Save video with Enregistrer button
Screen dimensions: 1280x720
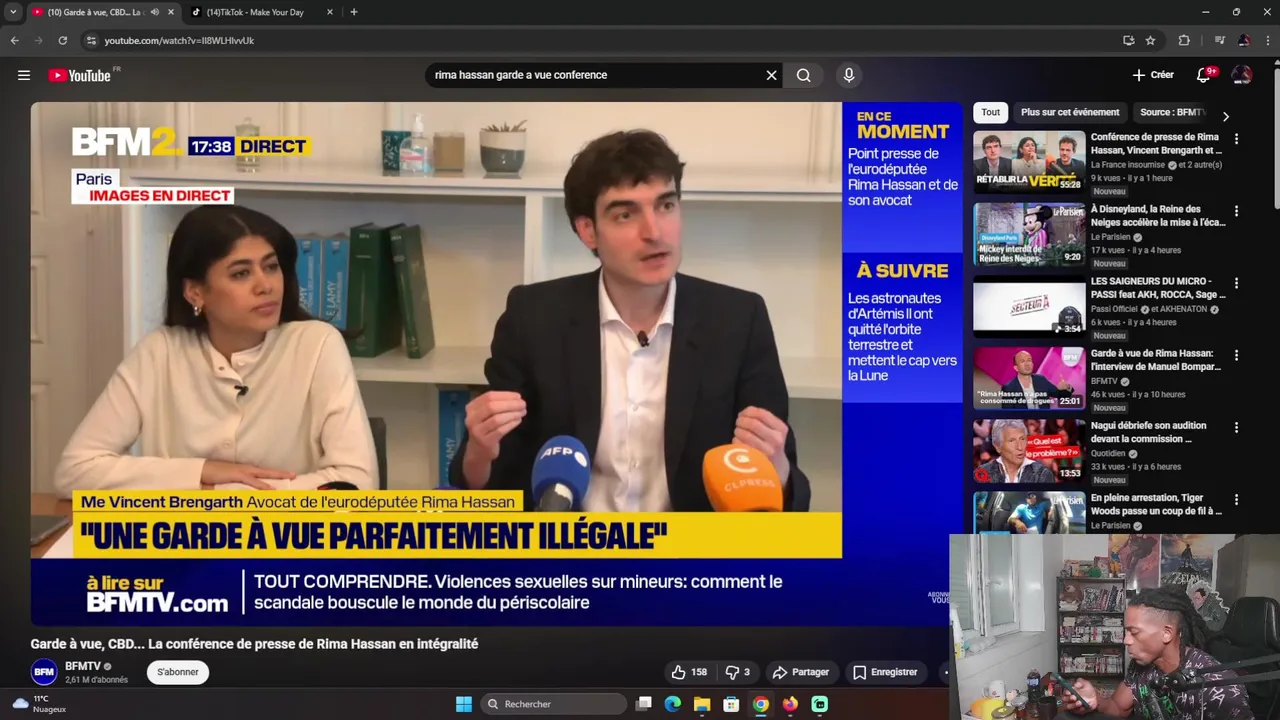885,672
